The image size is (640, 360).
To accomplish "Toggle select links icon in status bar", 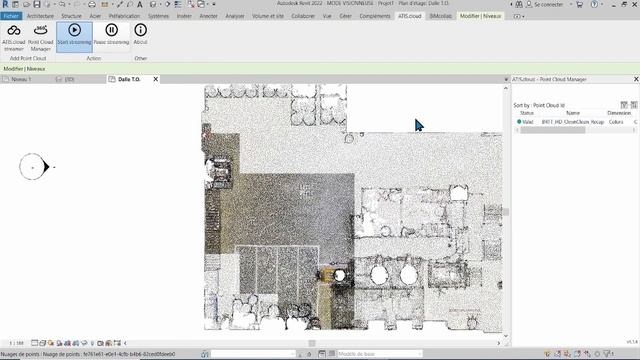I will pyautogui.click(x=547, y=354).
